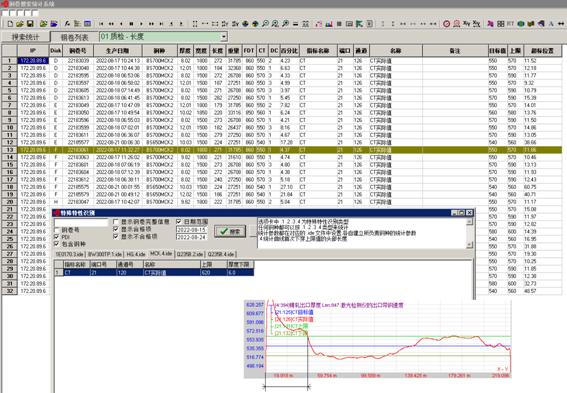This screenshot has width=567, height=393.
Task: Click the floppy disk save icon
Action: pyautogui.click(x=30, y=24)
